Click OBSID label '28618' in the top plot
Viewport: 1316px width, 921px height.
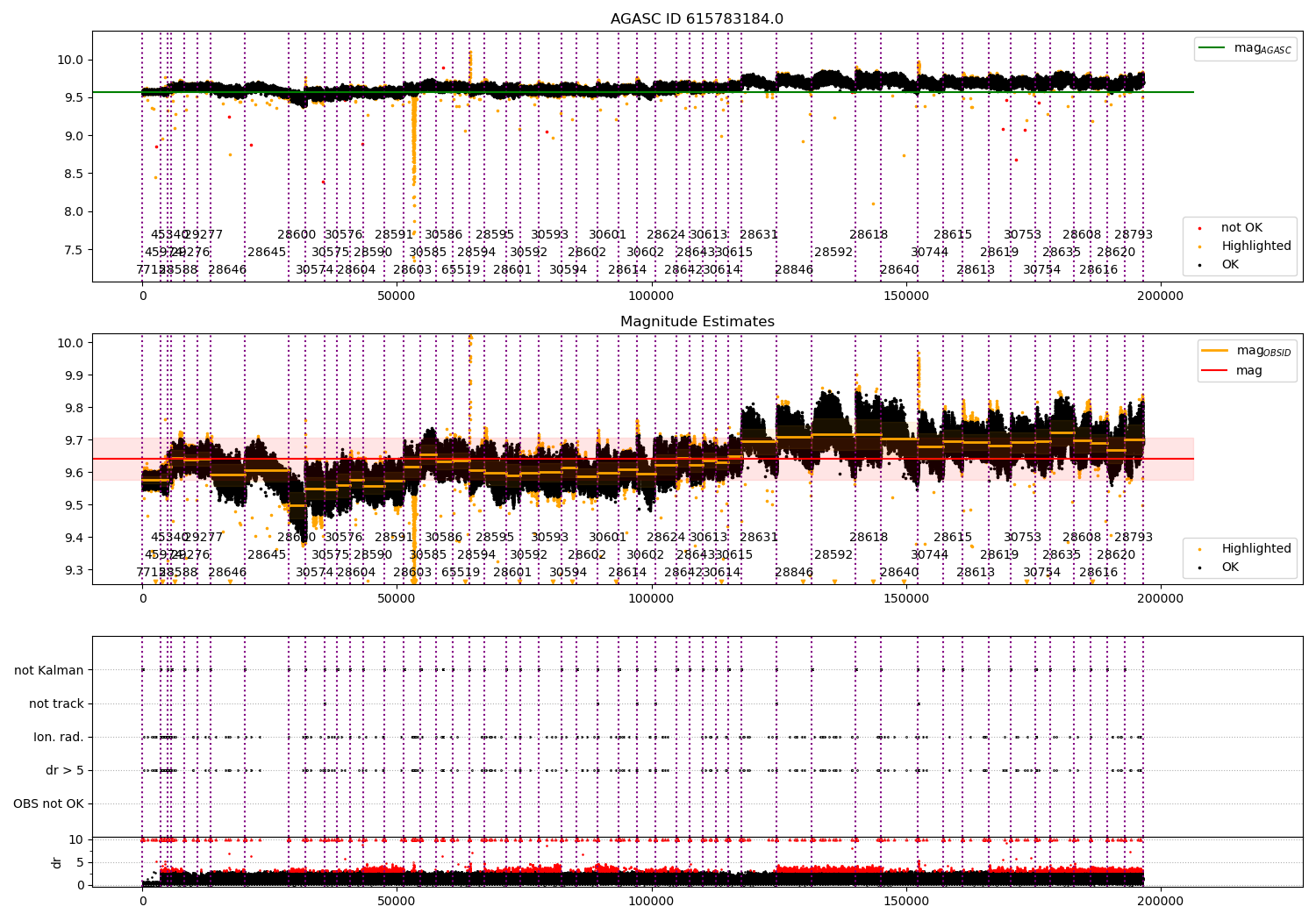coord(869,235)
